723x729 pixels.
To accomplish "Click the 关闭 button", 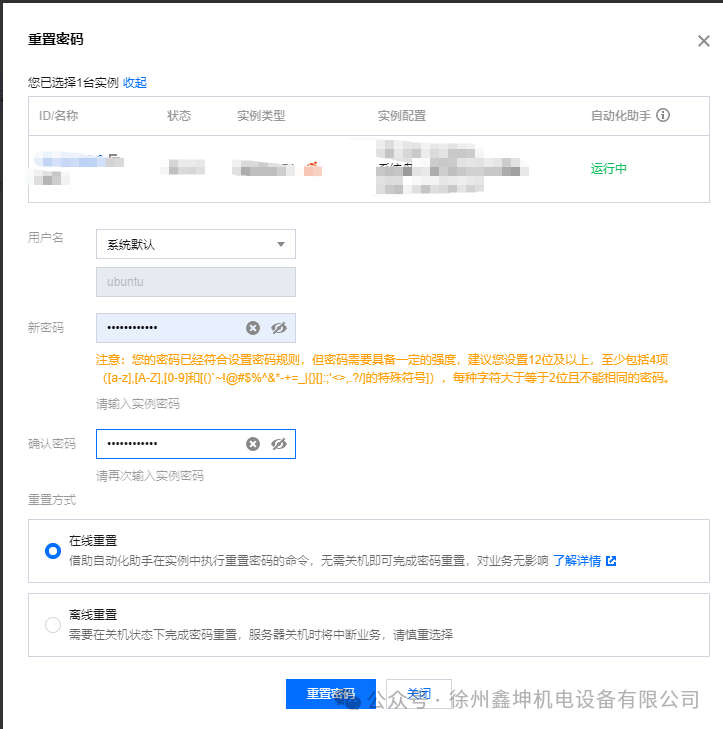I will [418, 694].
